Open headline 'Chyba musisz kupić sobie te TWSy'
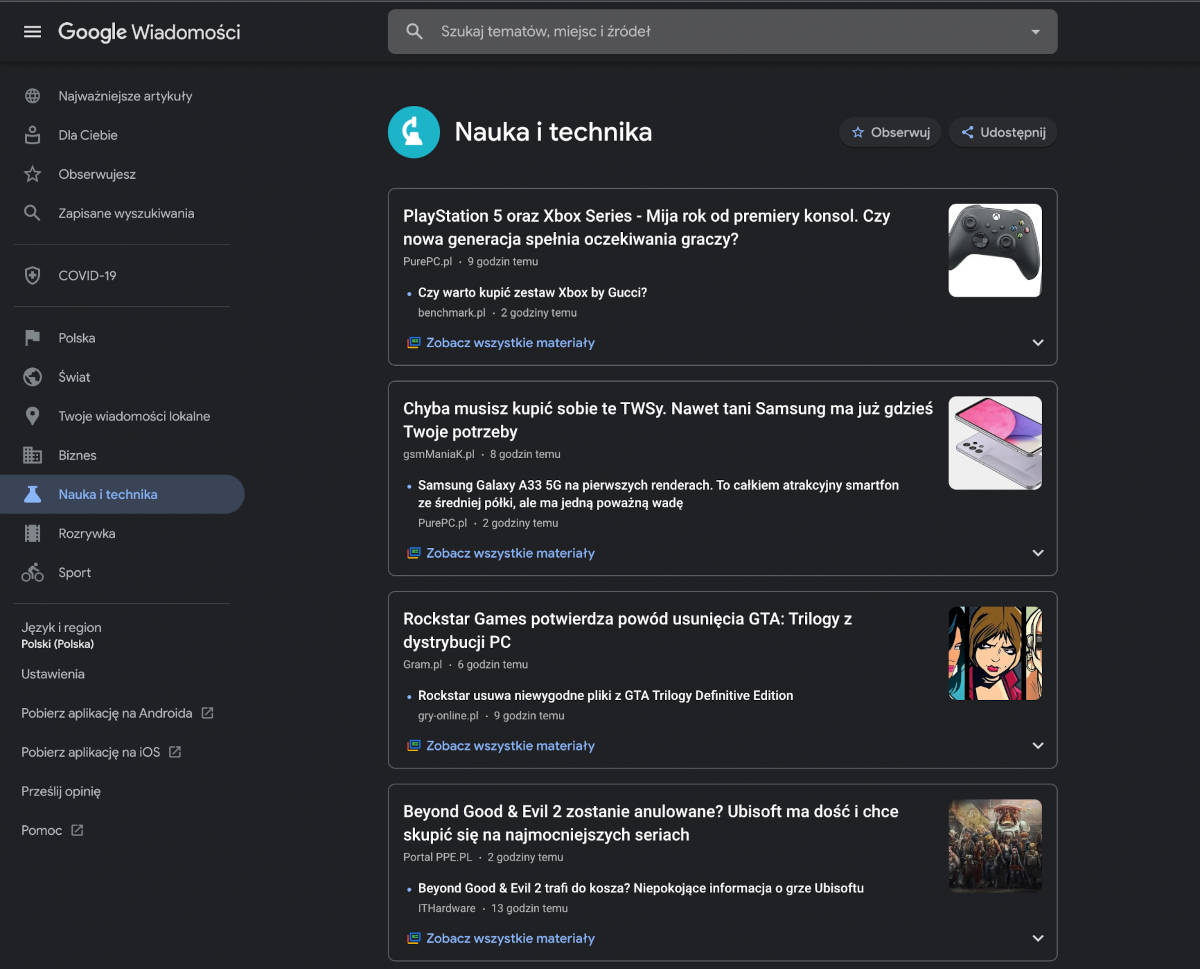Viewport: 1200px width, 969px height. [x=668, y=420]
